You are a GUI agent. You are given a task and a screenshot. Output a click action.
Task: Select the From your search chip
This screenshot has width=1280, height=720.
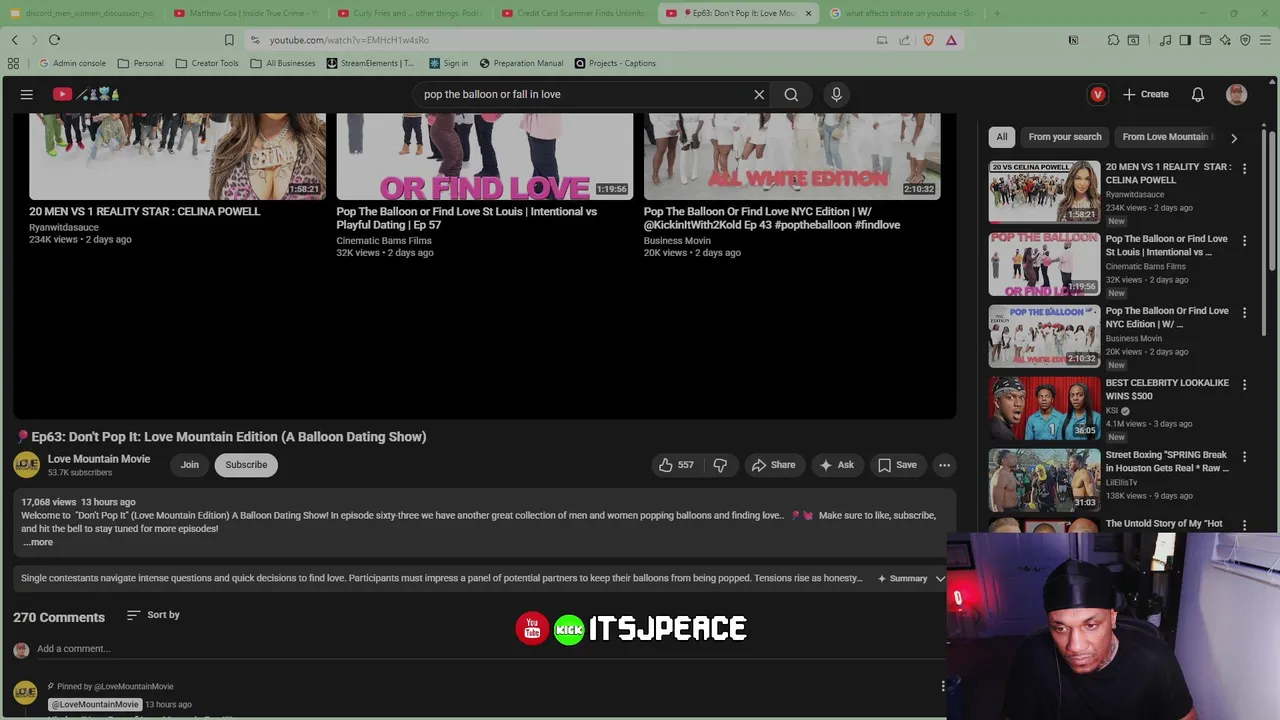click(1065, 137)
